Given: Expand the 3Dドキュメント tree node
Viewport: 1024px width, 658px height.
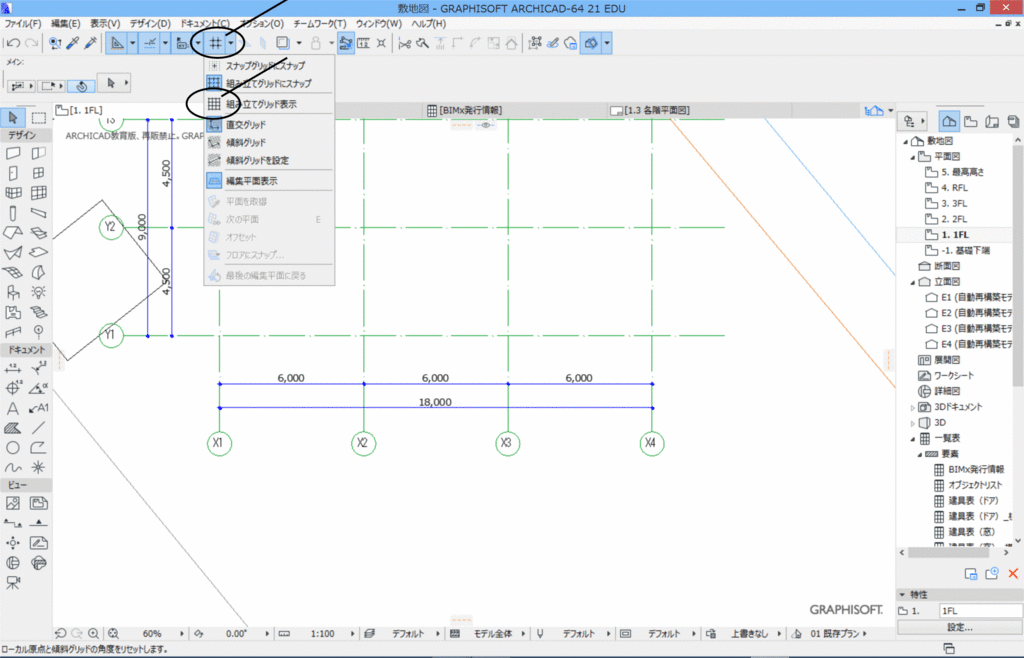Looking at the screenshot, I should (x=913, y=407).
